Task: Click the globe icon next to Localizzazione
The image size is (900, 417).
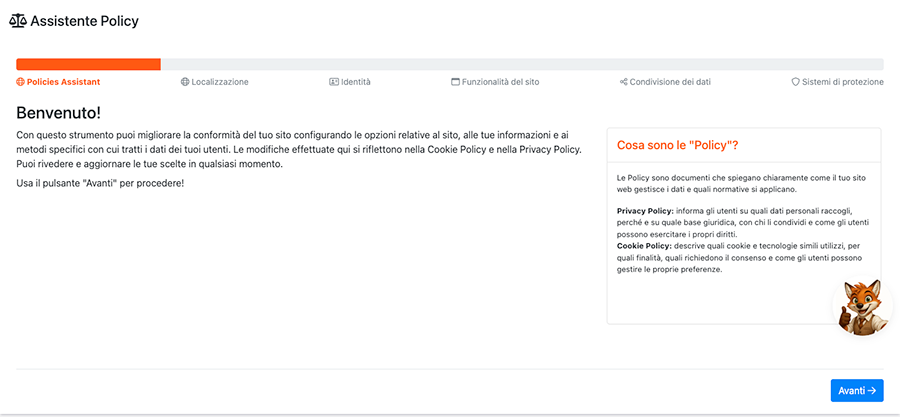Action: [x=185, y=82]
